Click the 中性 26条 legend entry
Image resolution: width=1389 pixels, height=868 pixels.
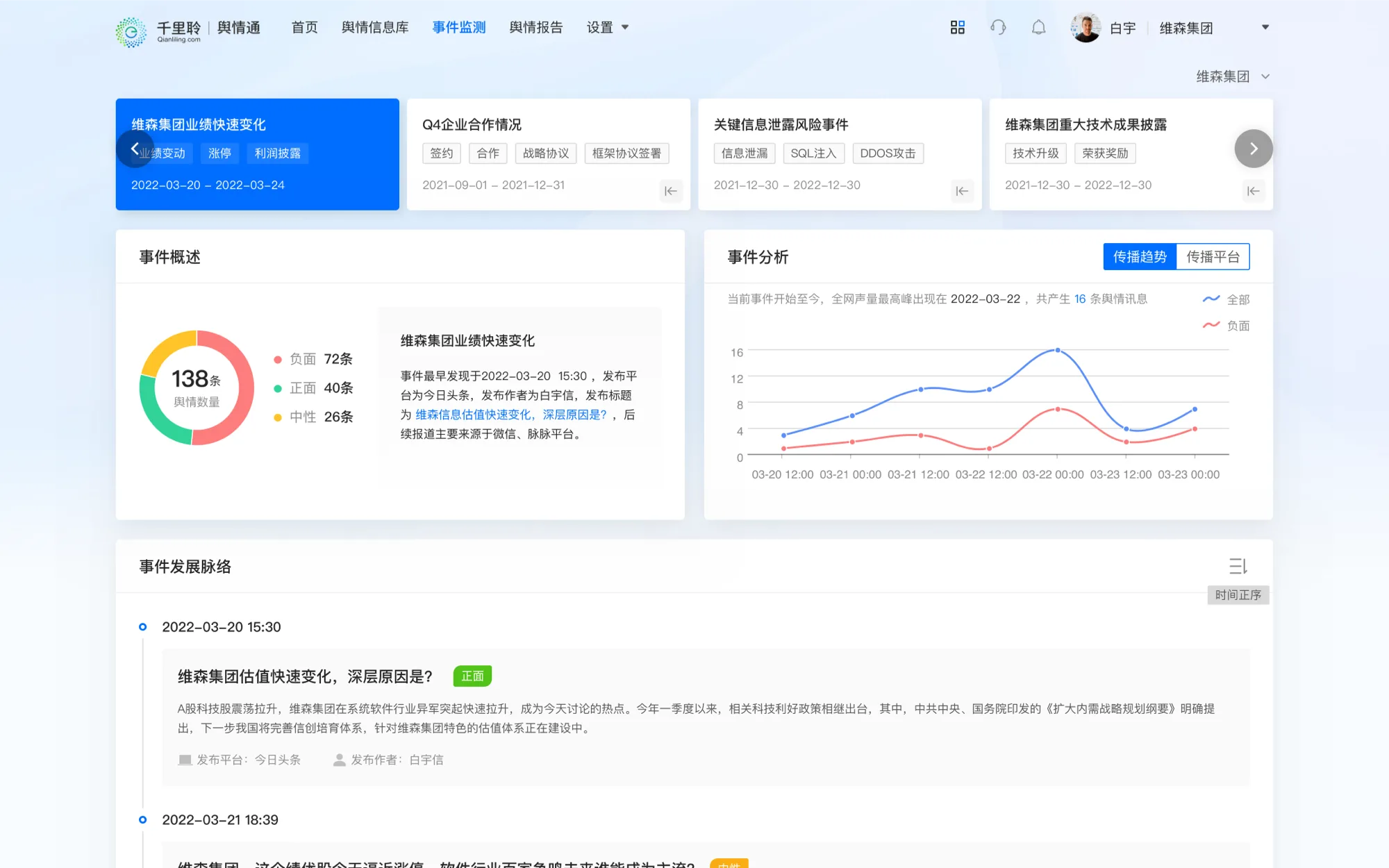click(x=313, y=417)
